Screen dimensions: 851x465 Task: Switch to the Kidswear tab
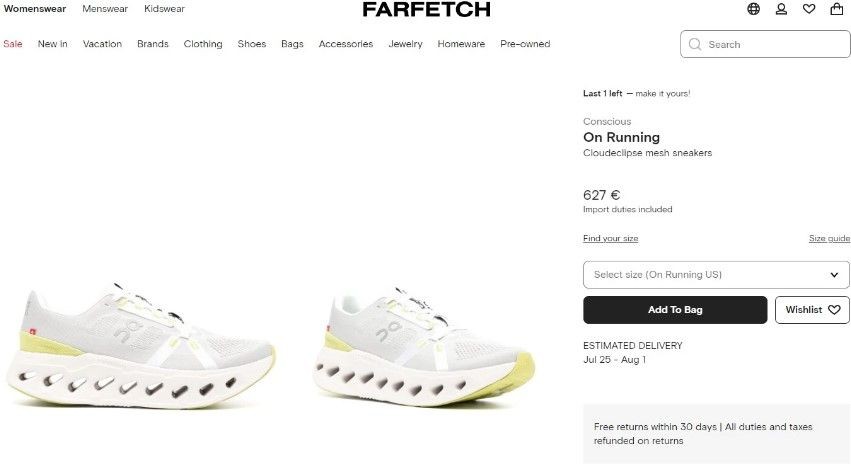point(164,9)
